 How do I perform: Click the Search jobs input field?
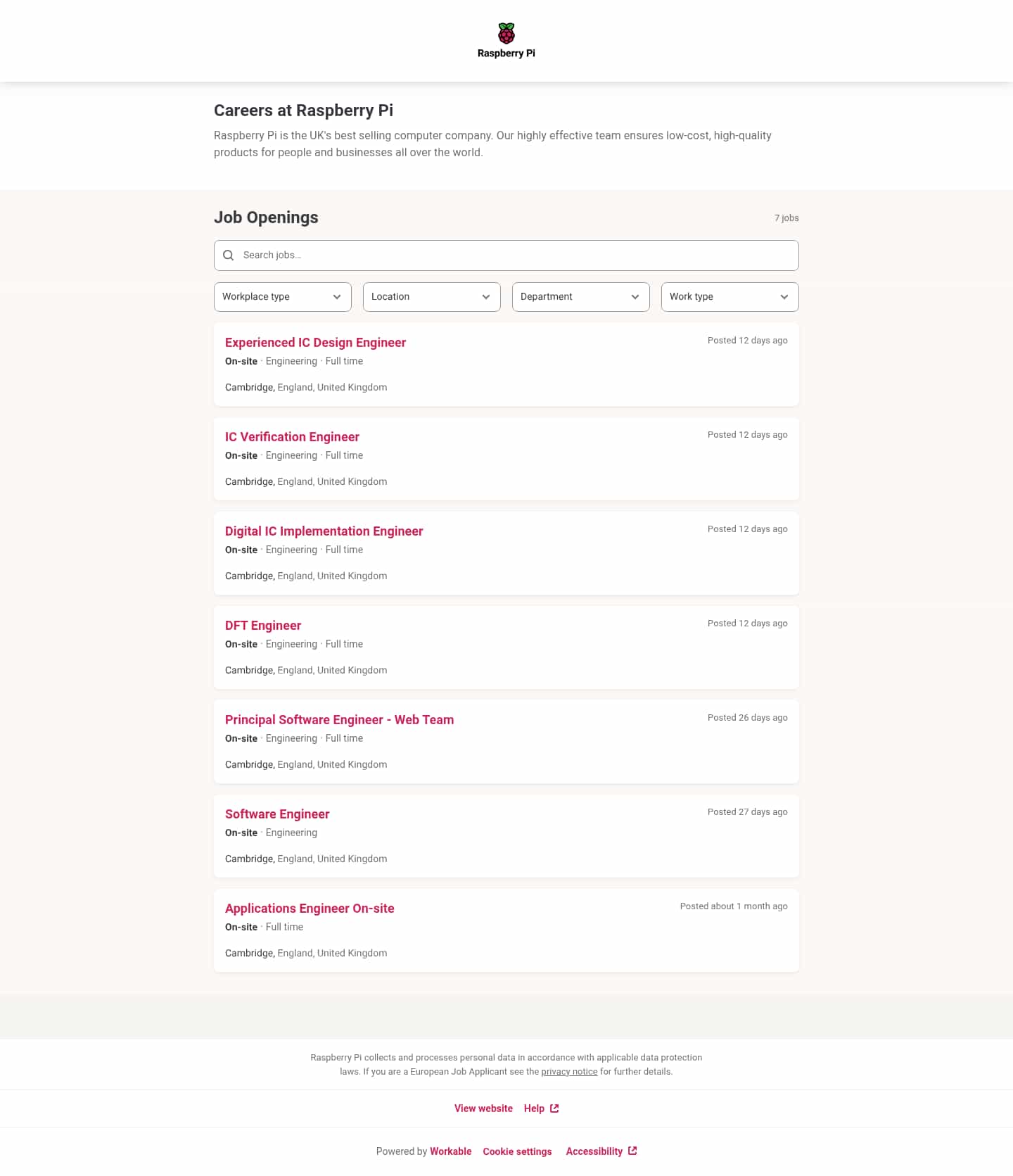coord(507,255)
